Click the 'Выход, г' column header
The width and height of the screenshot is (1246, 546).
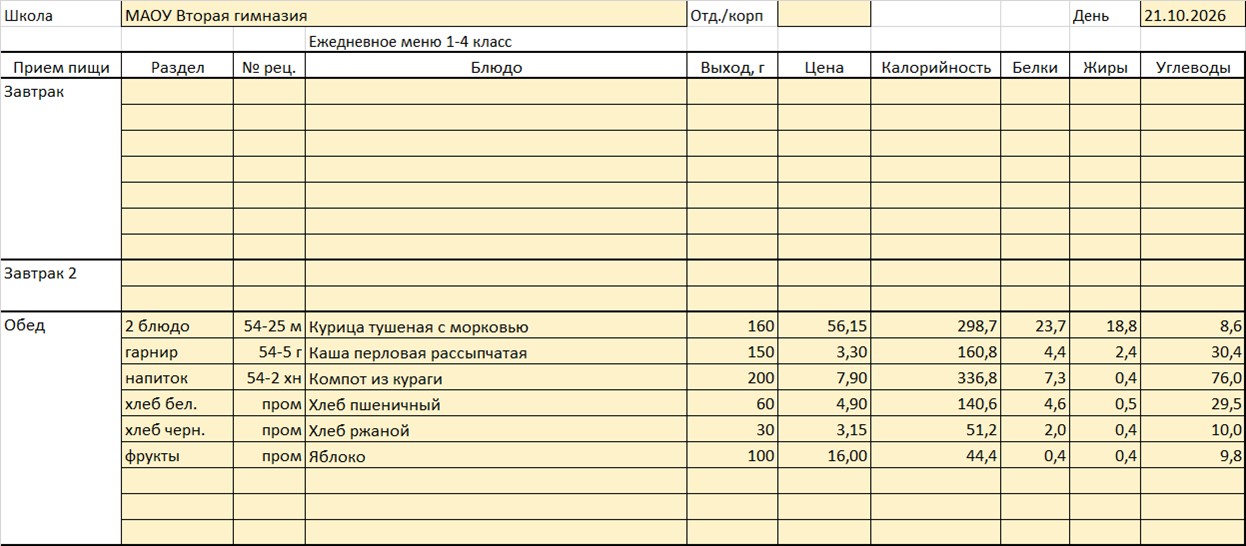tap(732, 67)
